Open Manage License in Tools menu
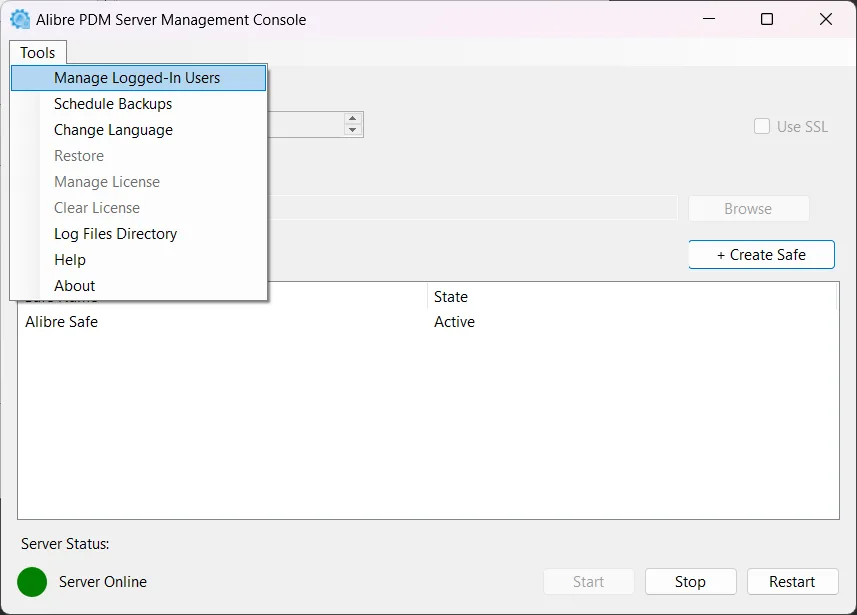The width and height of the screenshot is (857, 615). [x=138, y=182]
